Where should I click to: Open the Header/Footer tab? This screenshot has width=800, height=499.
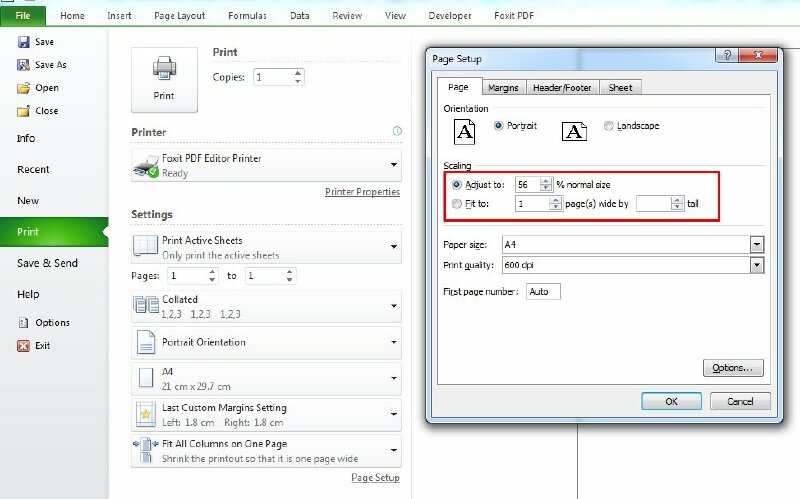click(562, 88)
